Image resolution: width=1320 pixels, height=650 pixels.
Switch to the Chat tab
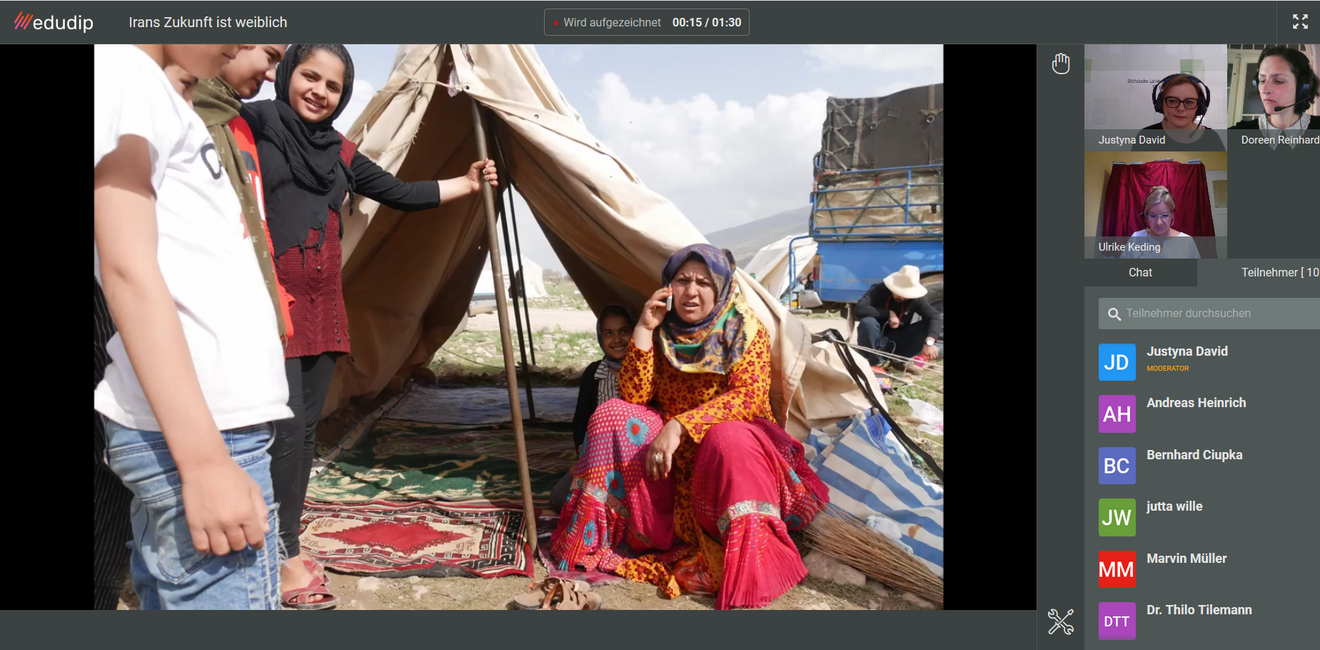pyautogui.click(x=1140, y=272)
